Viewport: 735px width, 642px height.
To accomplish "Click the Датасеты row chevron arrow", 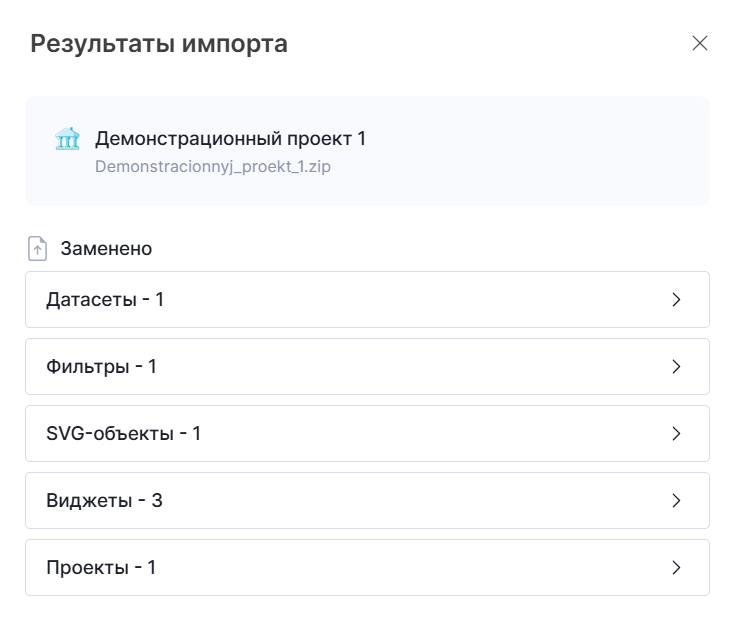I will click(676, 299).
